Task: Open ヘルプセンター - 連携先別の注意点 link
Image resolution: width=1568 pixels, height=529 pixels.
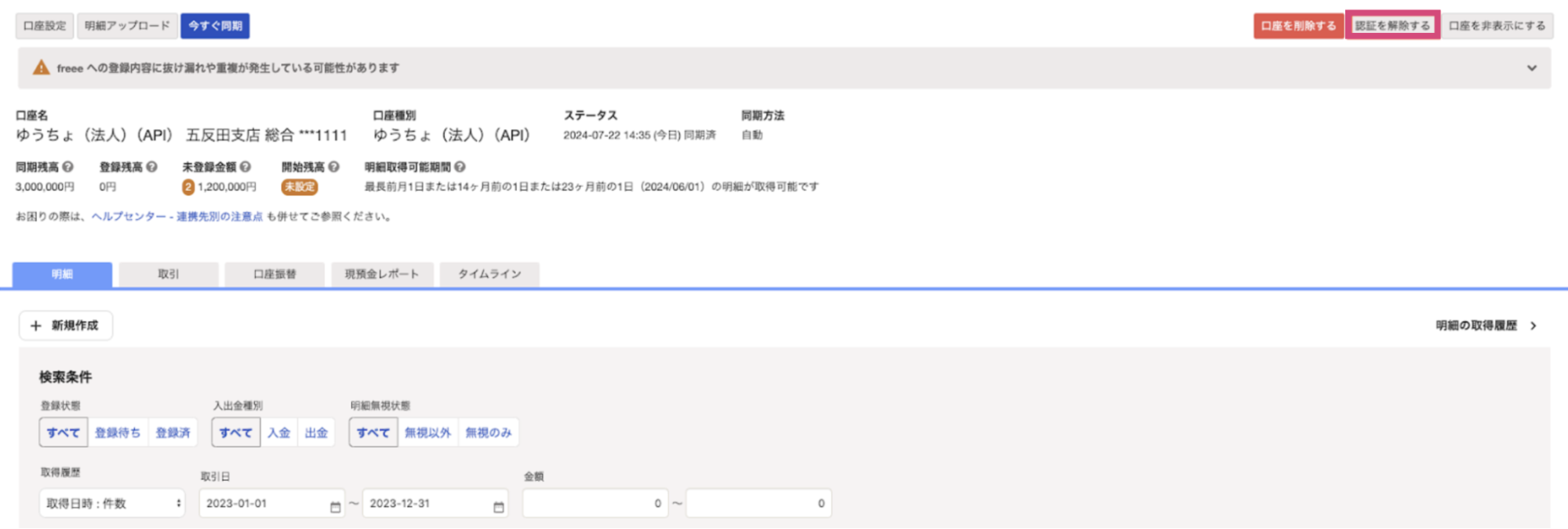Action: pyautogui.click(x=177, y=217)
